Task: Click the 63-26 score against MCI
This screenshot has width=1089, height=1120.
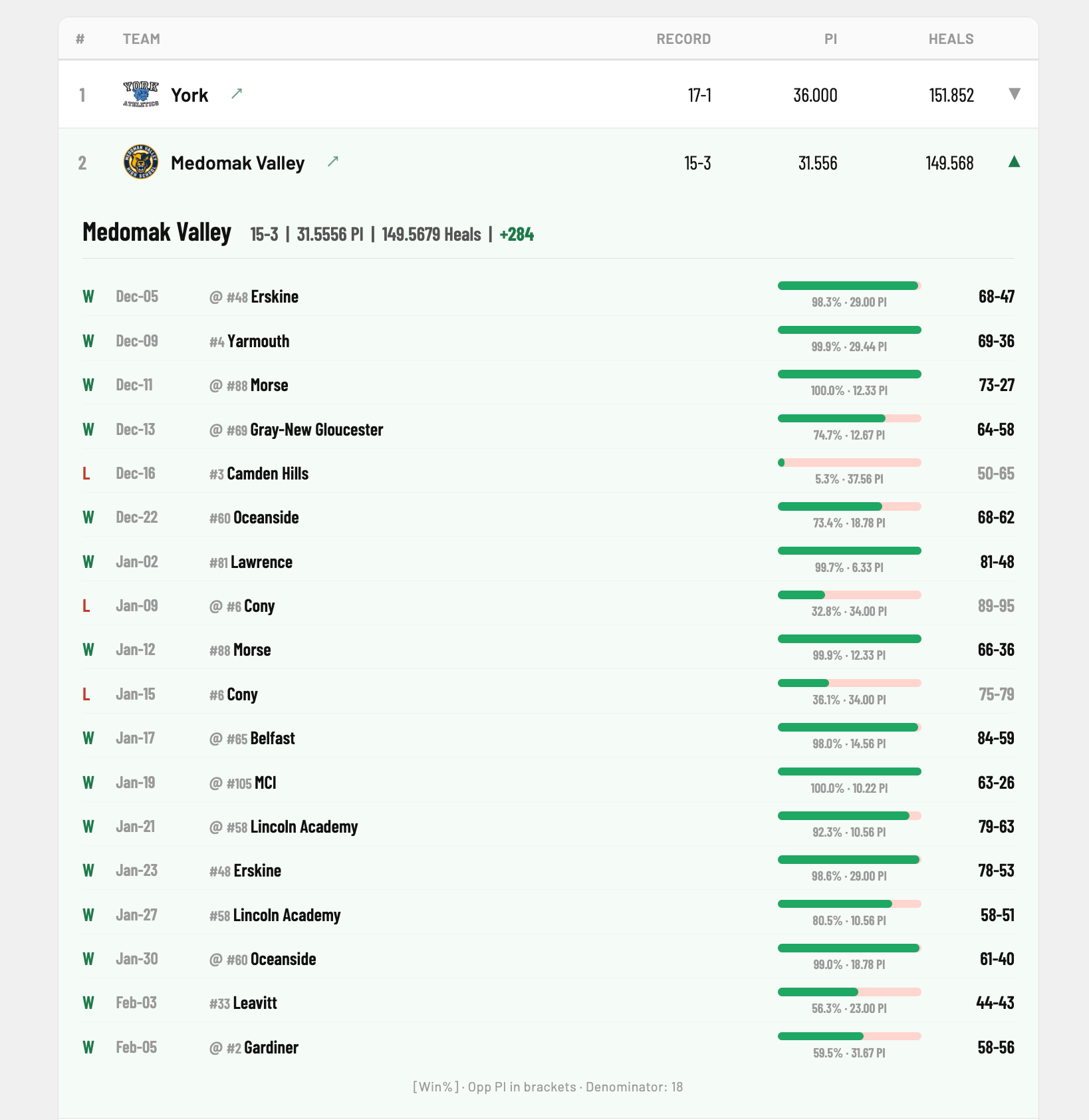Action: pos(996,783)
